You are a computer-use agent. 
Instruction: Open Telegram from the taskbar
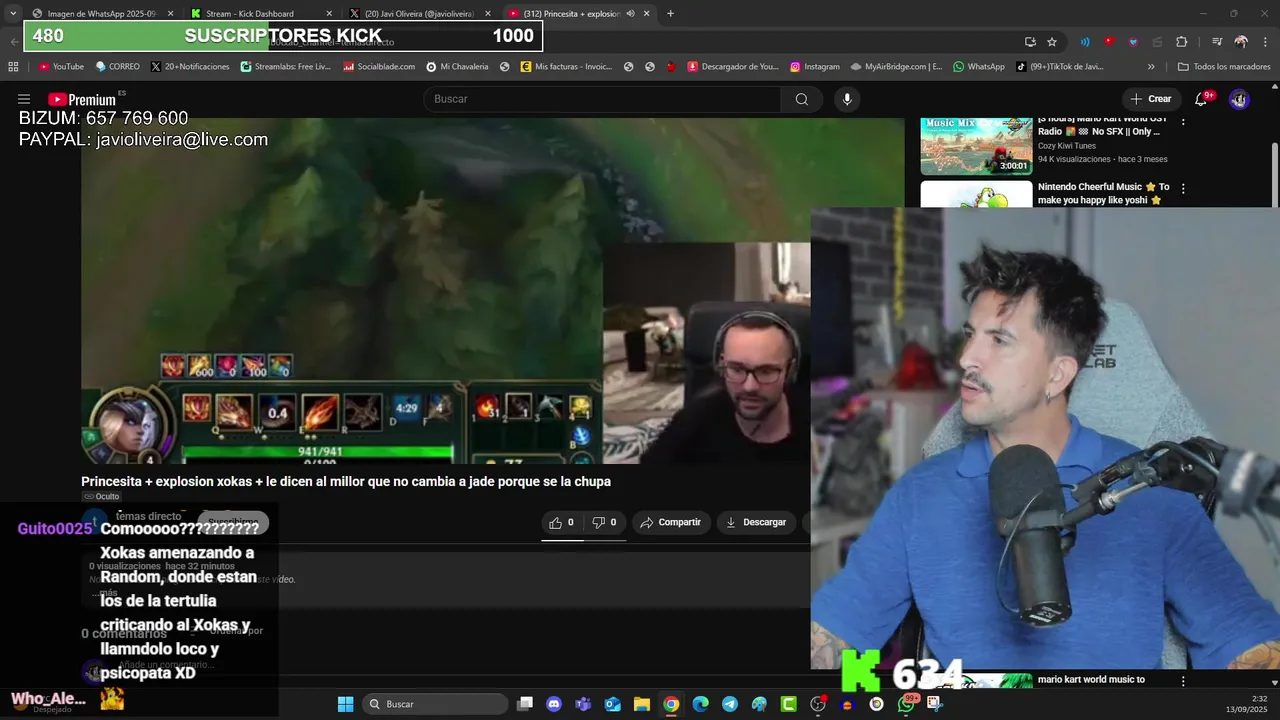point(730,704)
